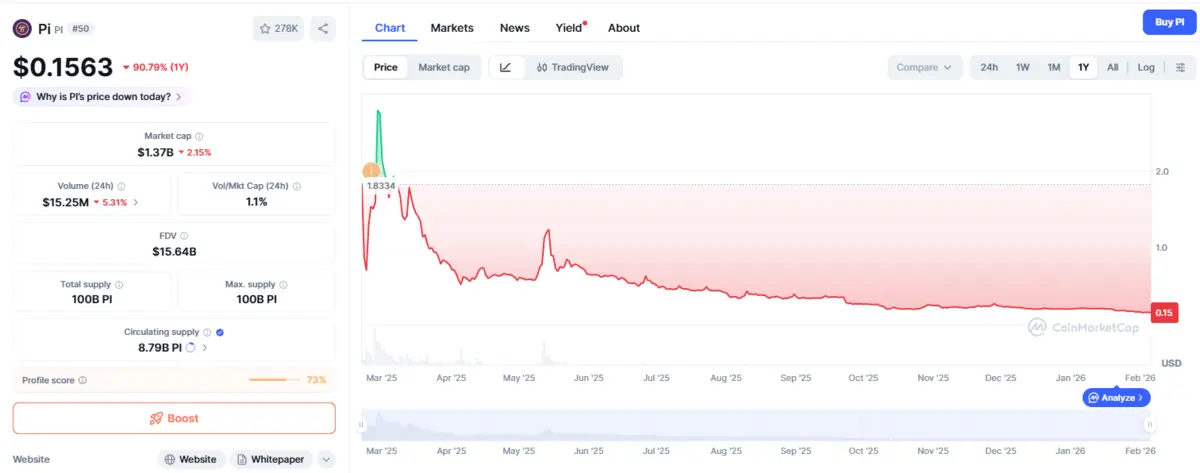Screen dimensions: 1200x473
Task: Click the share icon next to watchlist
Action: tap(323, 29)
